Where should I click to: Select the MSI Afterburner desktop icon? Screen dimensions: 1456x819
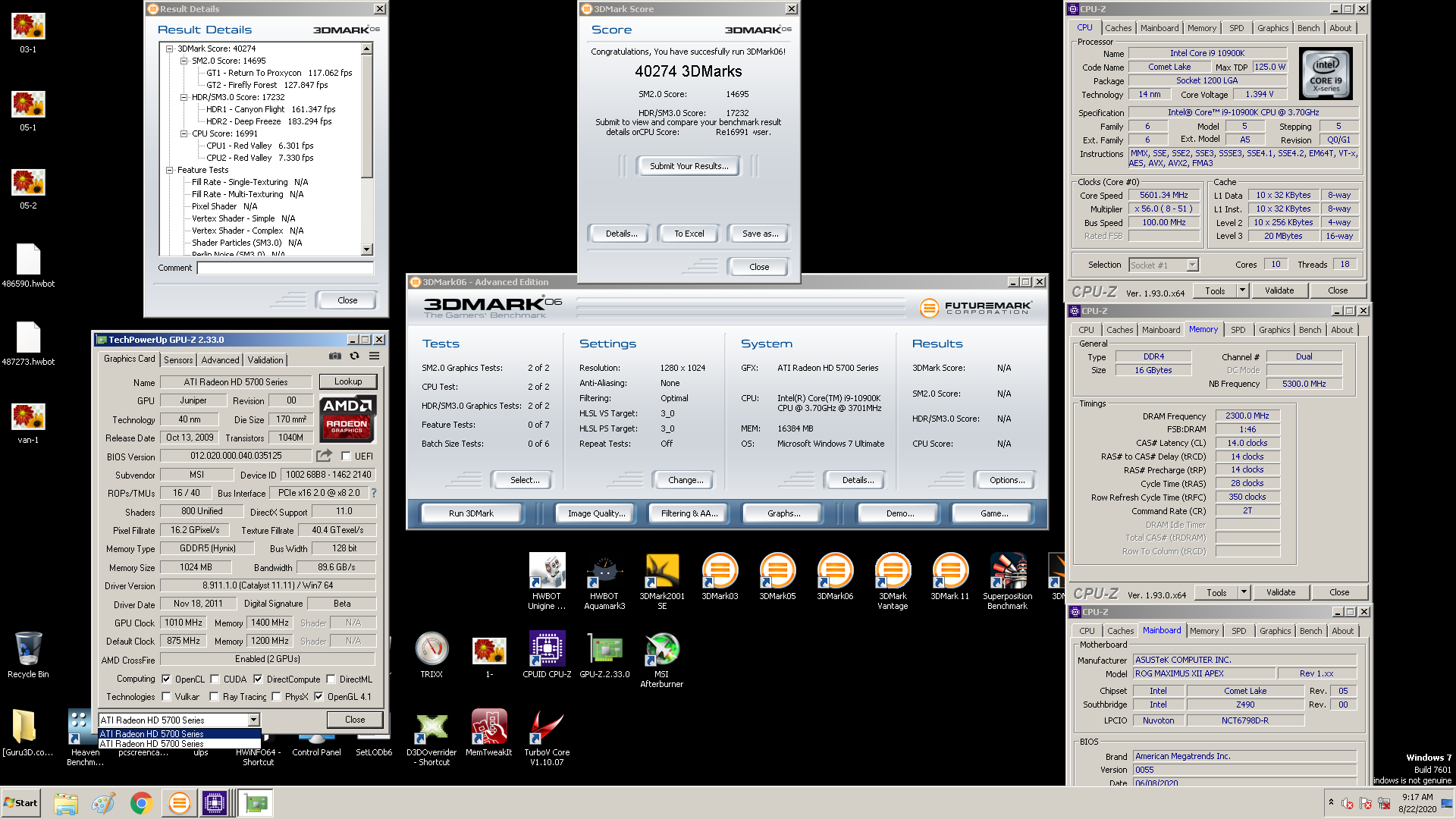coord(662,660)
